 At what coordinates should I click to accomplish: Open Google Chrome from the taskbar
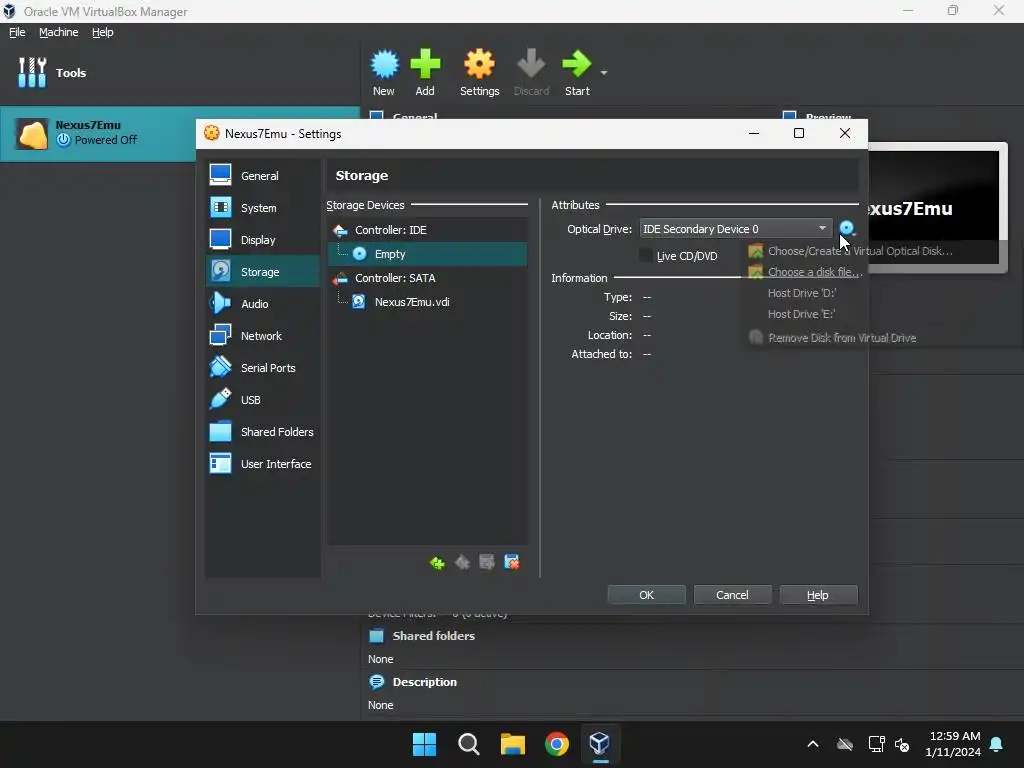point(556,744)
